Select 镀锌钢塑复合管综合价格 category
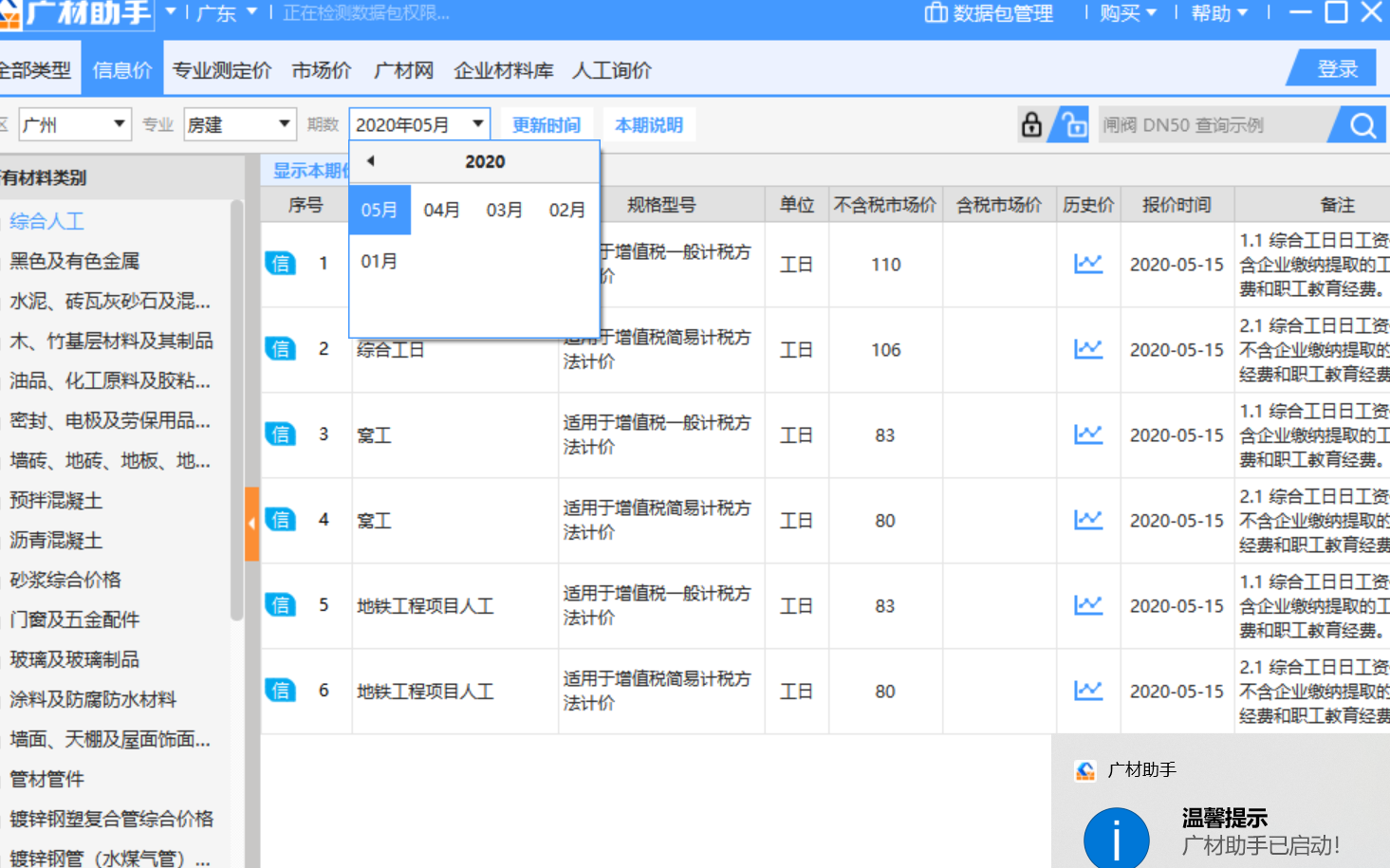 point(112,819)
